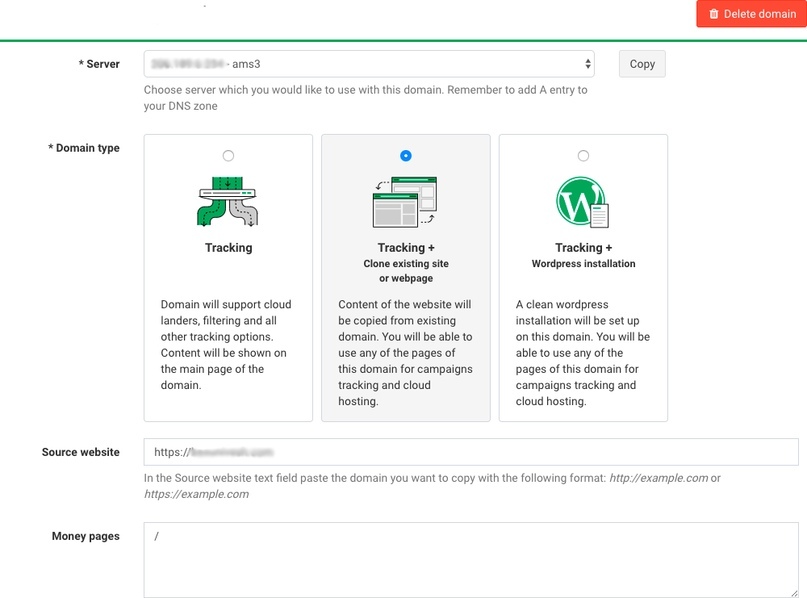Select the Wordpress installation radio button
807x598 pixels.
pos(583,155)
